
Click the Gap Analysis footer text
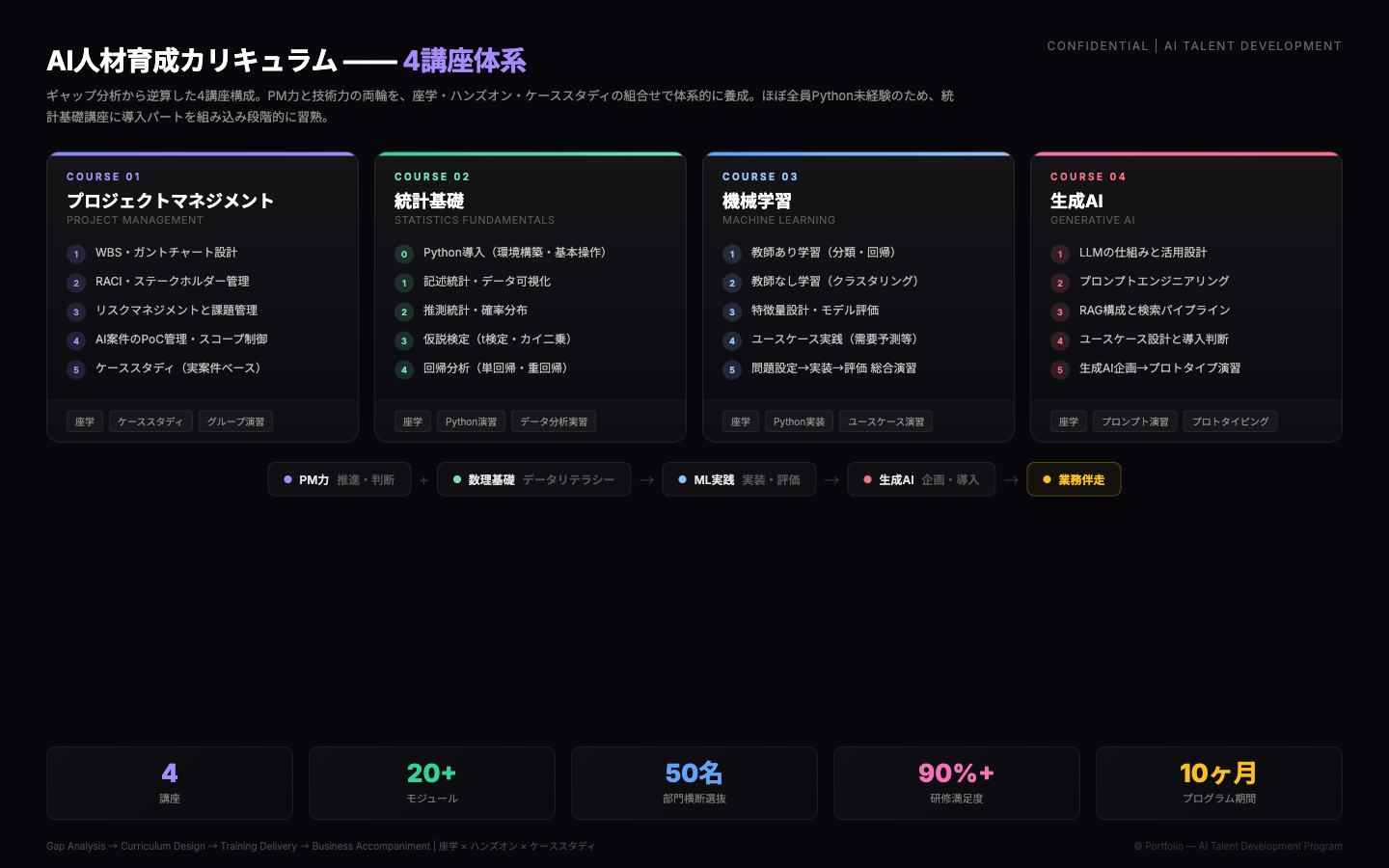[x=77, y=846]
